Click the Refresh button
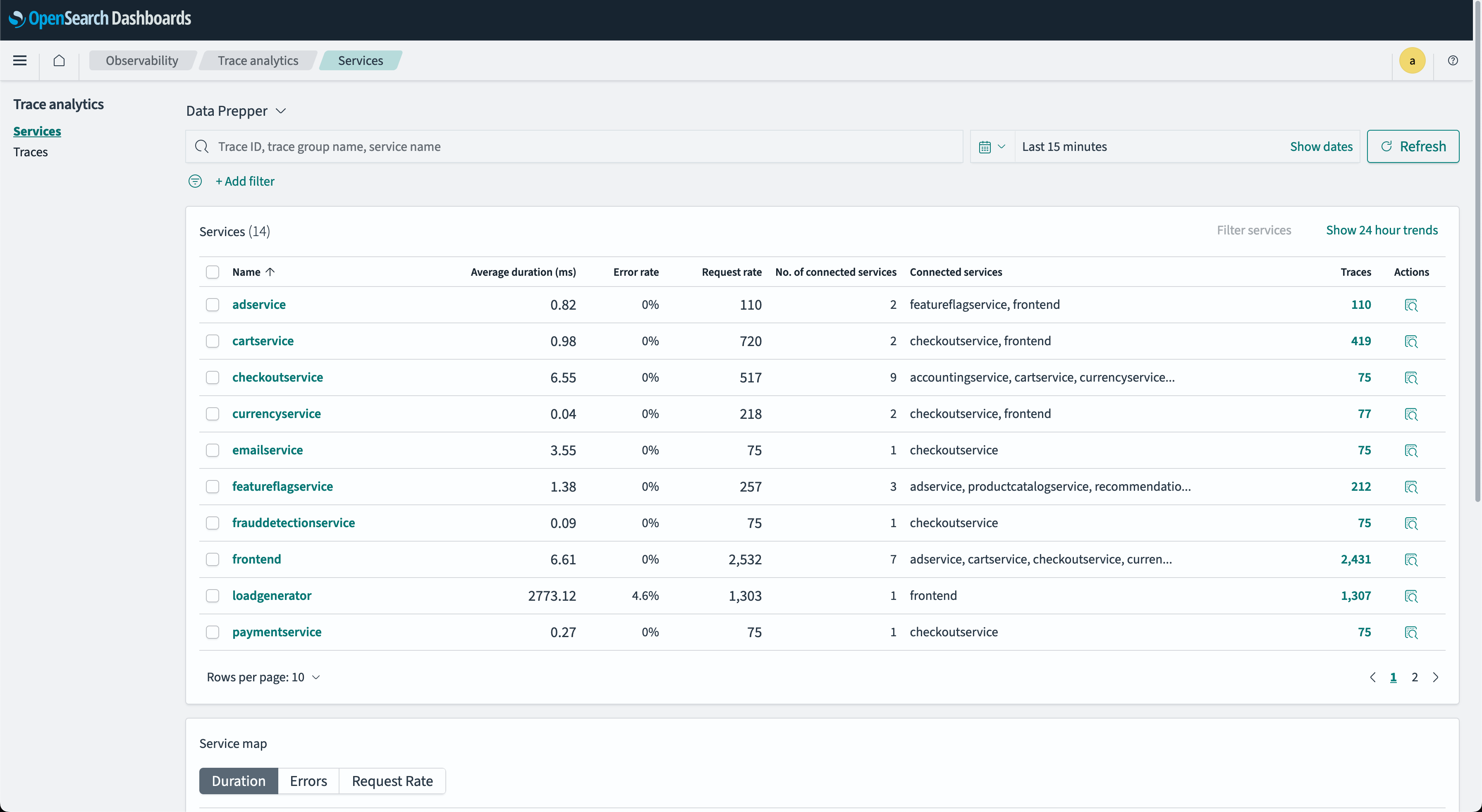This screenshot has width=1482, height=812. point(1413,147)
